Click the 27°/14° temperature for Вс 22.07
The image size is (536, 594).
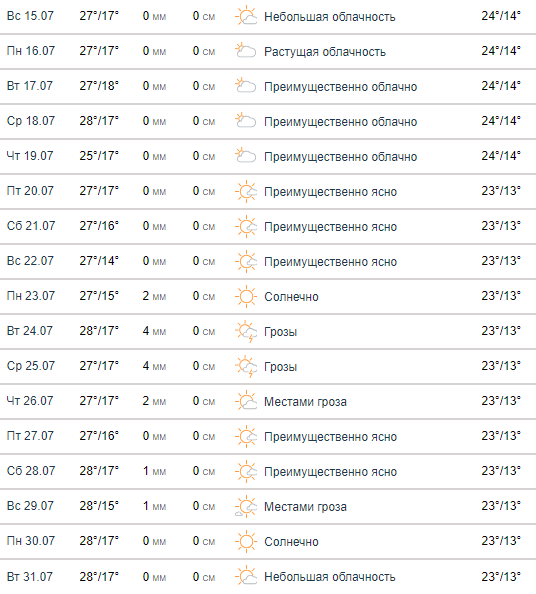pos(99,261)
